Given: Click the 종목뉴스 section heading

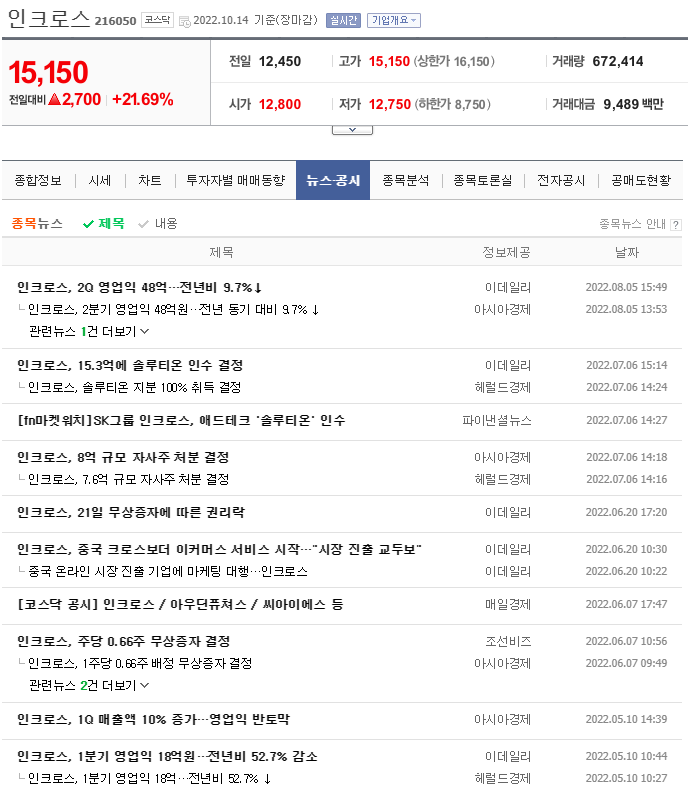Looking at the screenshot, I should click(x=37, y=223).
